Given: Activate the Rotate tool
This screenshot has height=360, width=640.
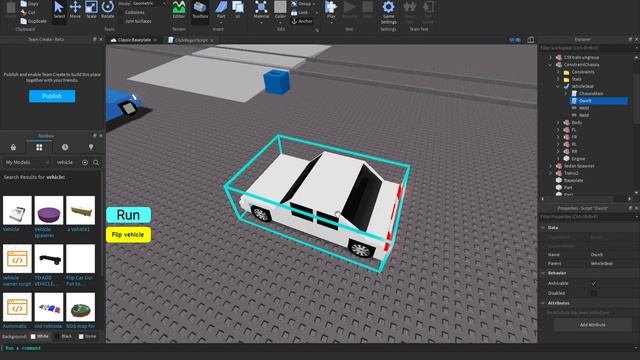Looking at the screenshot, I should click(x=108, y=10).
